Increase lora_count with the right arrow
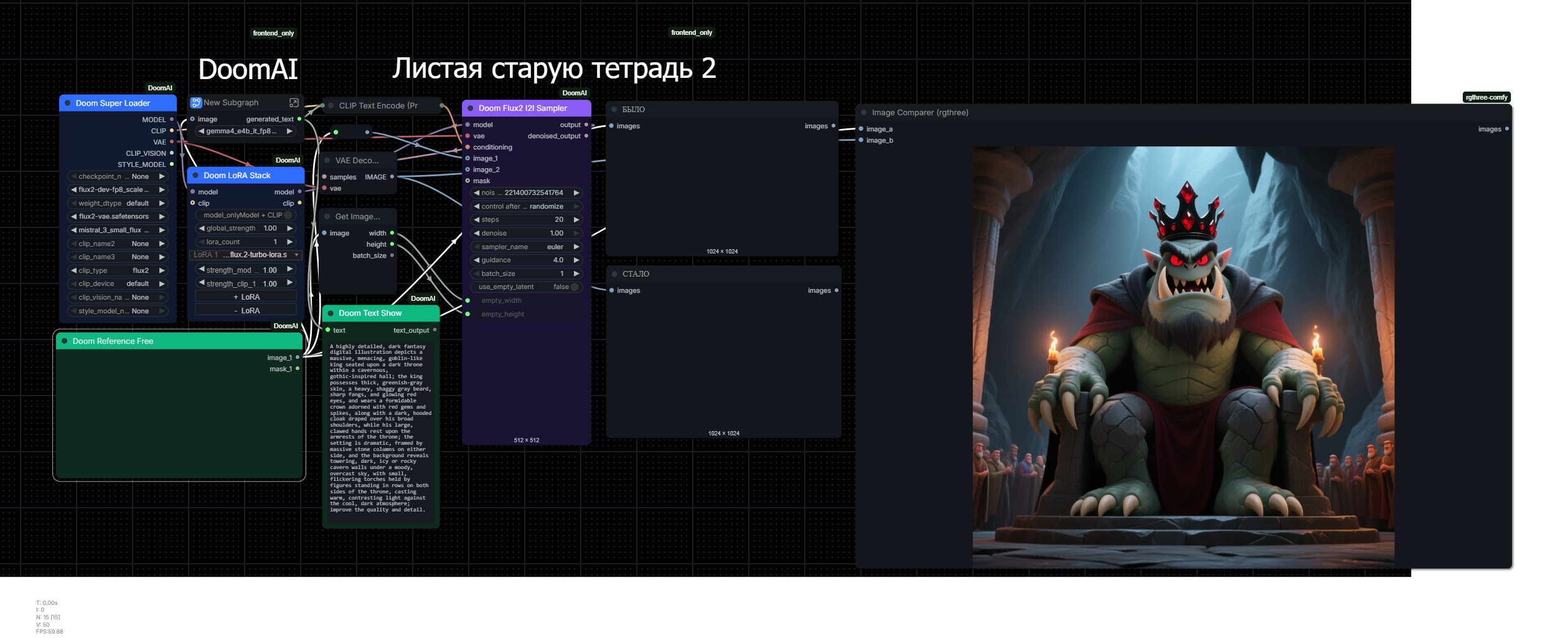1568x641 pixels. [289, 242]
